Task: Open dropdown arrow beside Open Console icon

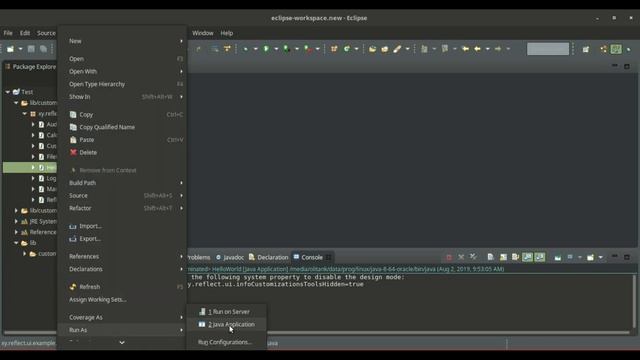Action: (600, 257)
